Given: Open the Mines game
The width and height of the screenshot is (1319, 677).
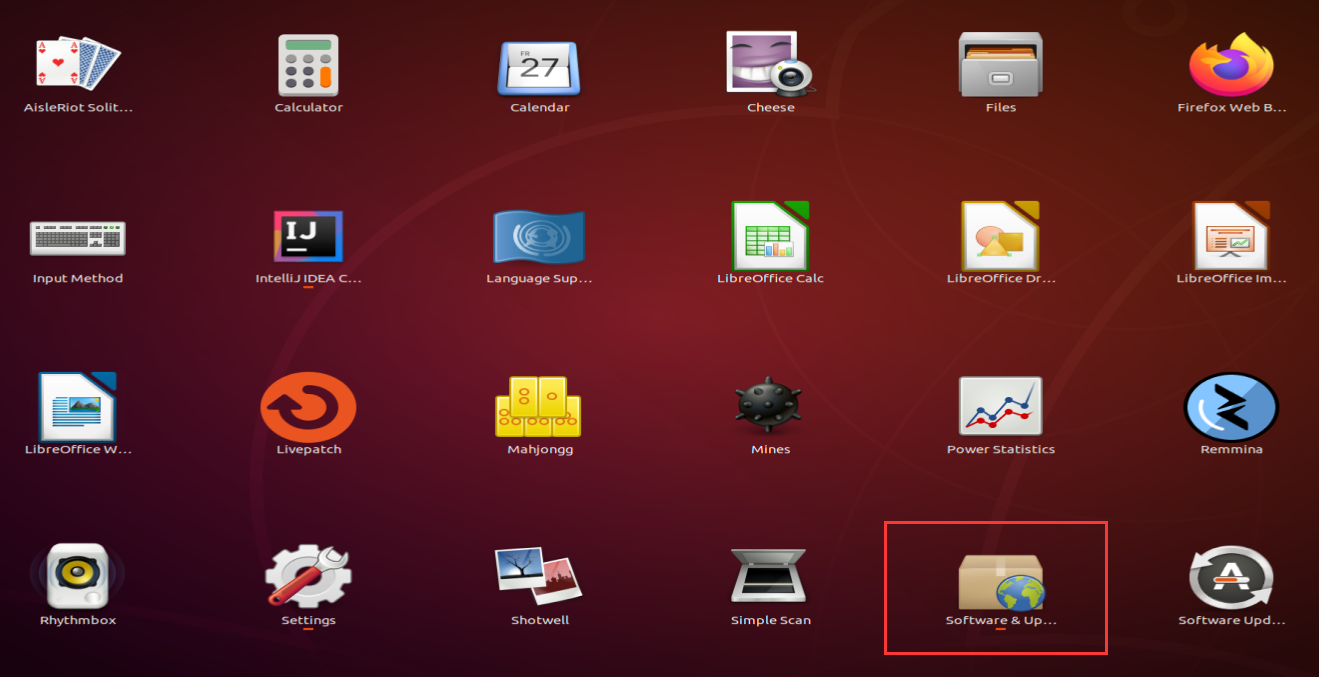Looking at the screenshot, I should pos(770,406).
